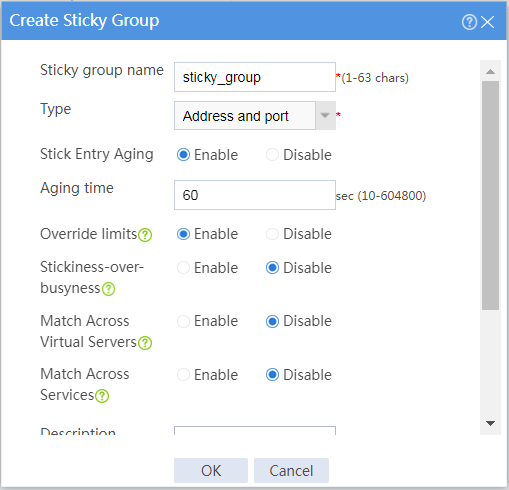Click the Aging time input field
The image size is (509, 490).
255,195
